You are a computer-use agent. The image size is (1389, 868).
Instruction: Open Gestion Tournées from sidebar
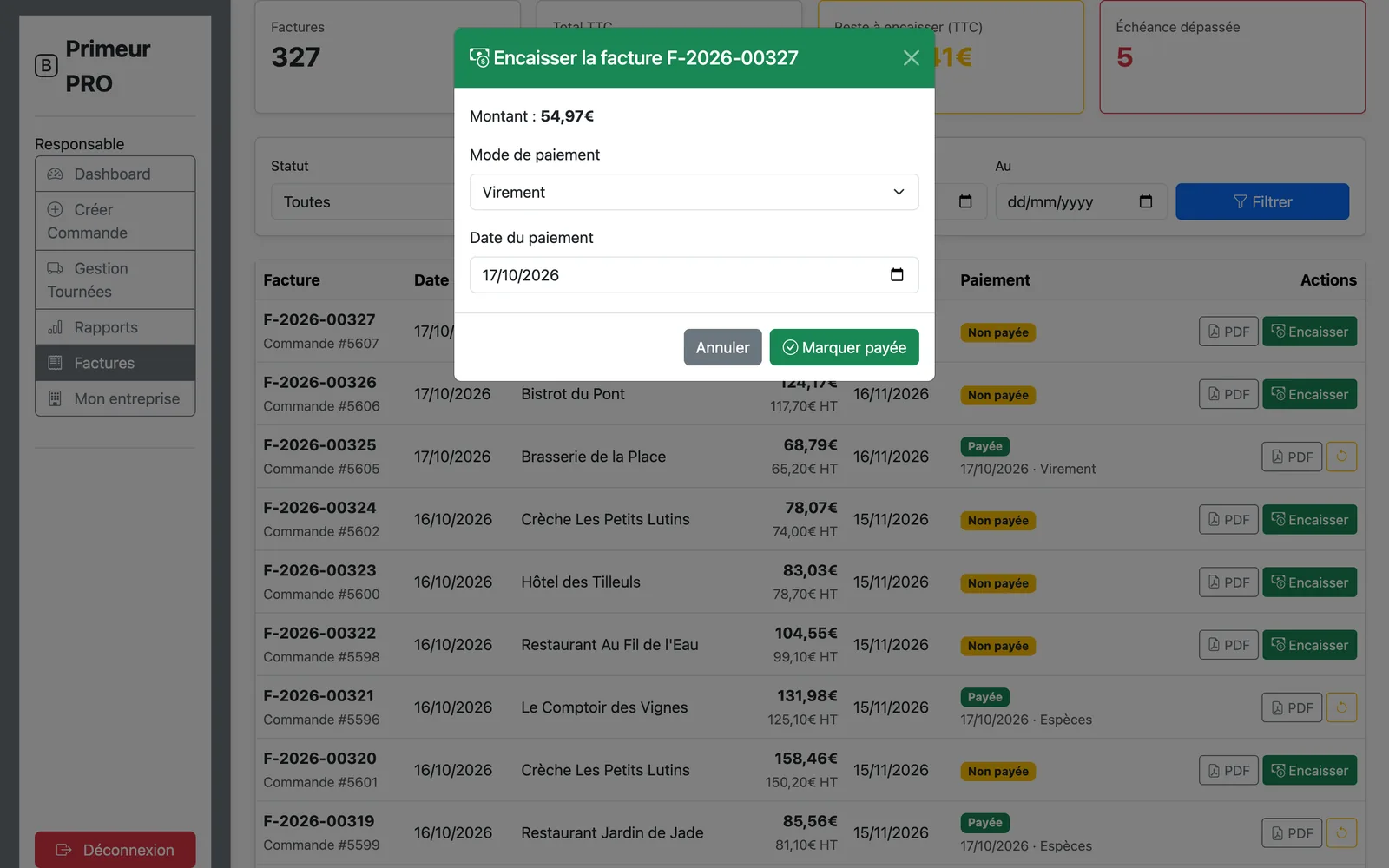click(115, 280)
